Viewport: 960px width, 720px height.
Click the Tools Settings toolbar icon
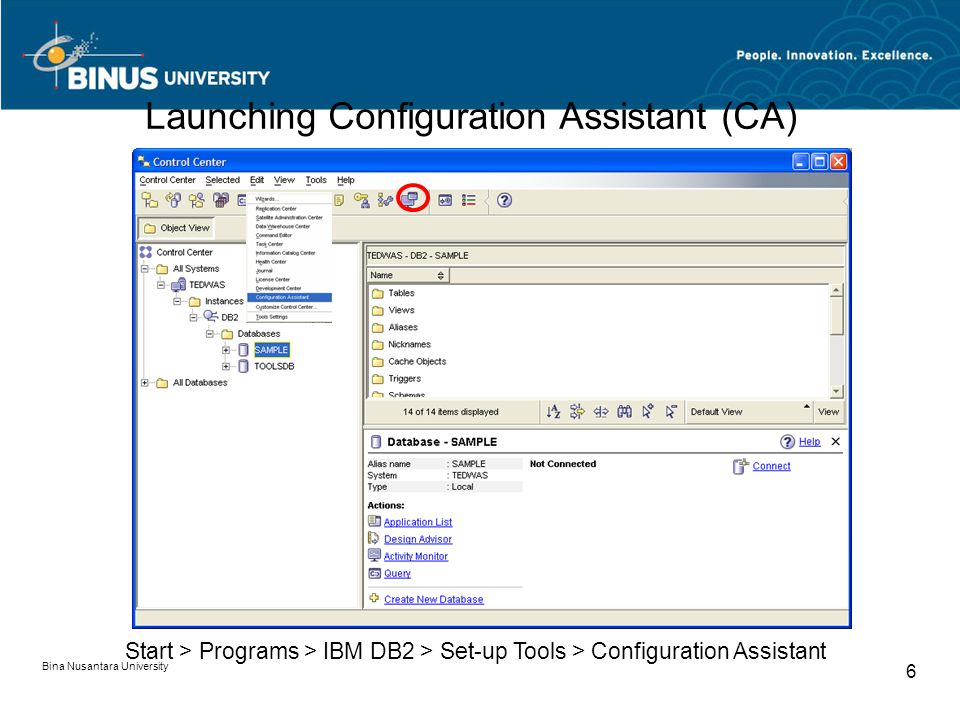445,200
